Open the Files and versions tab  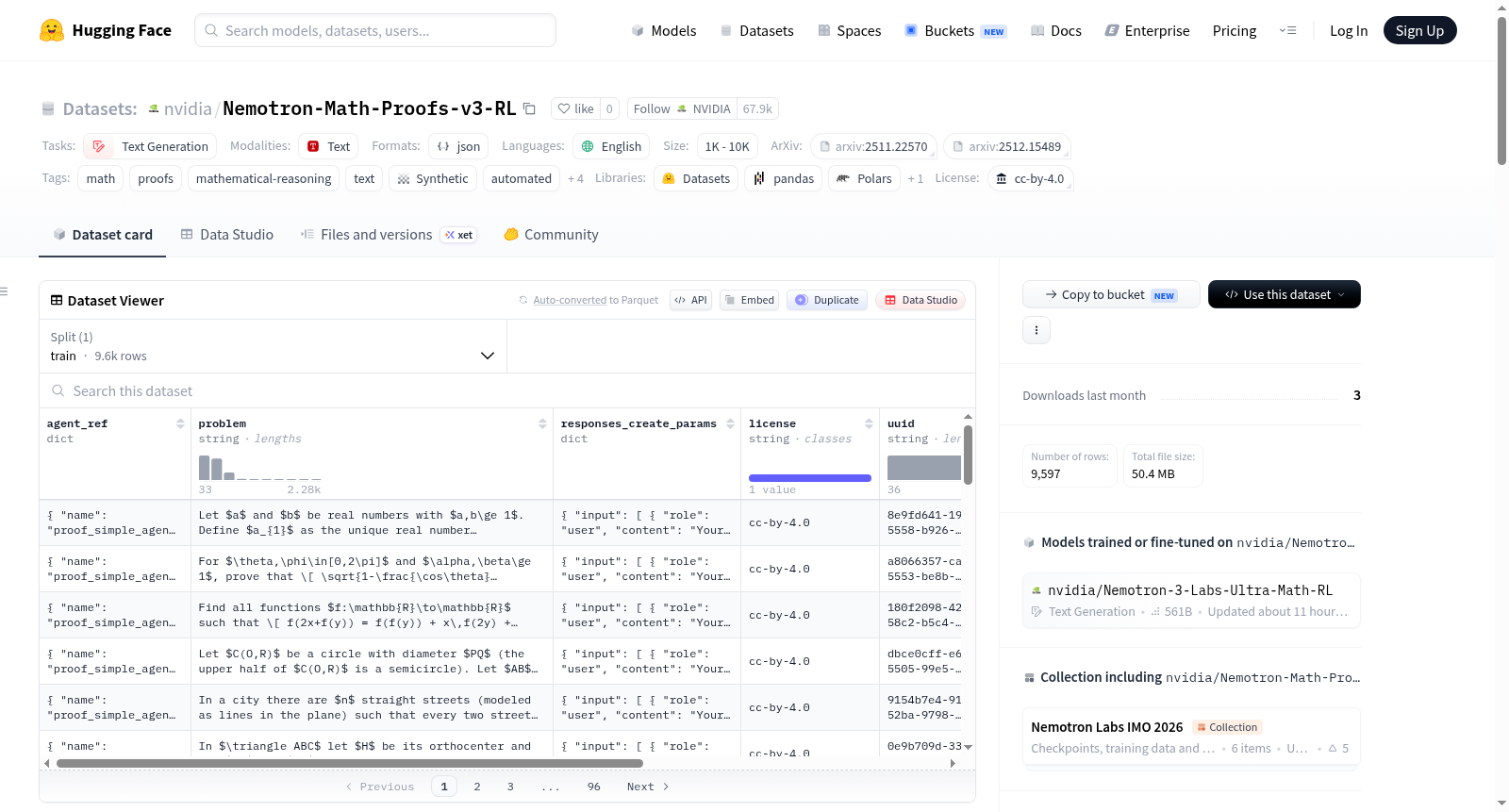tap(389, 234)
